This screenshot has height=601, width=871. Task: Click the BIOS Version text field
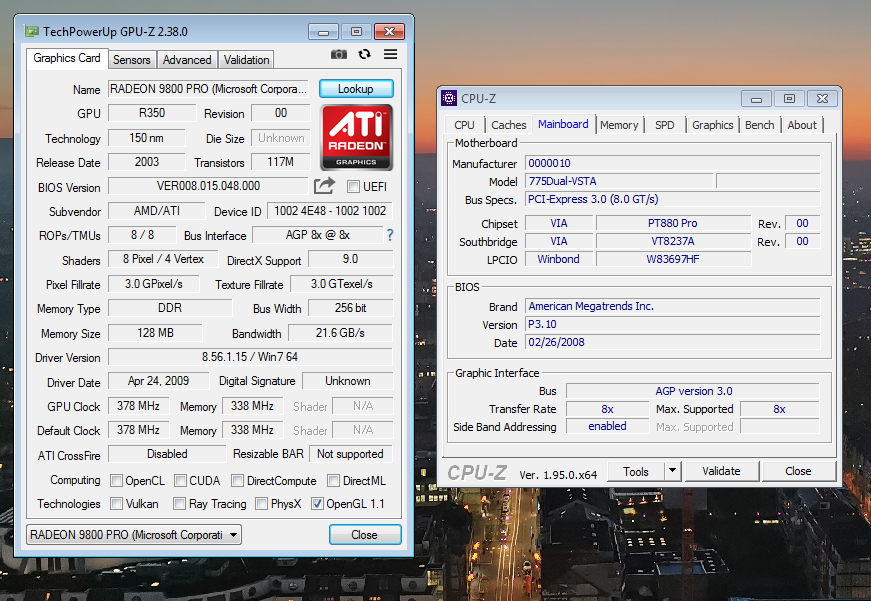pos(208,186)
